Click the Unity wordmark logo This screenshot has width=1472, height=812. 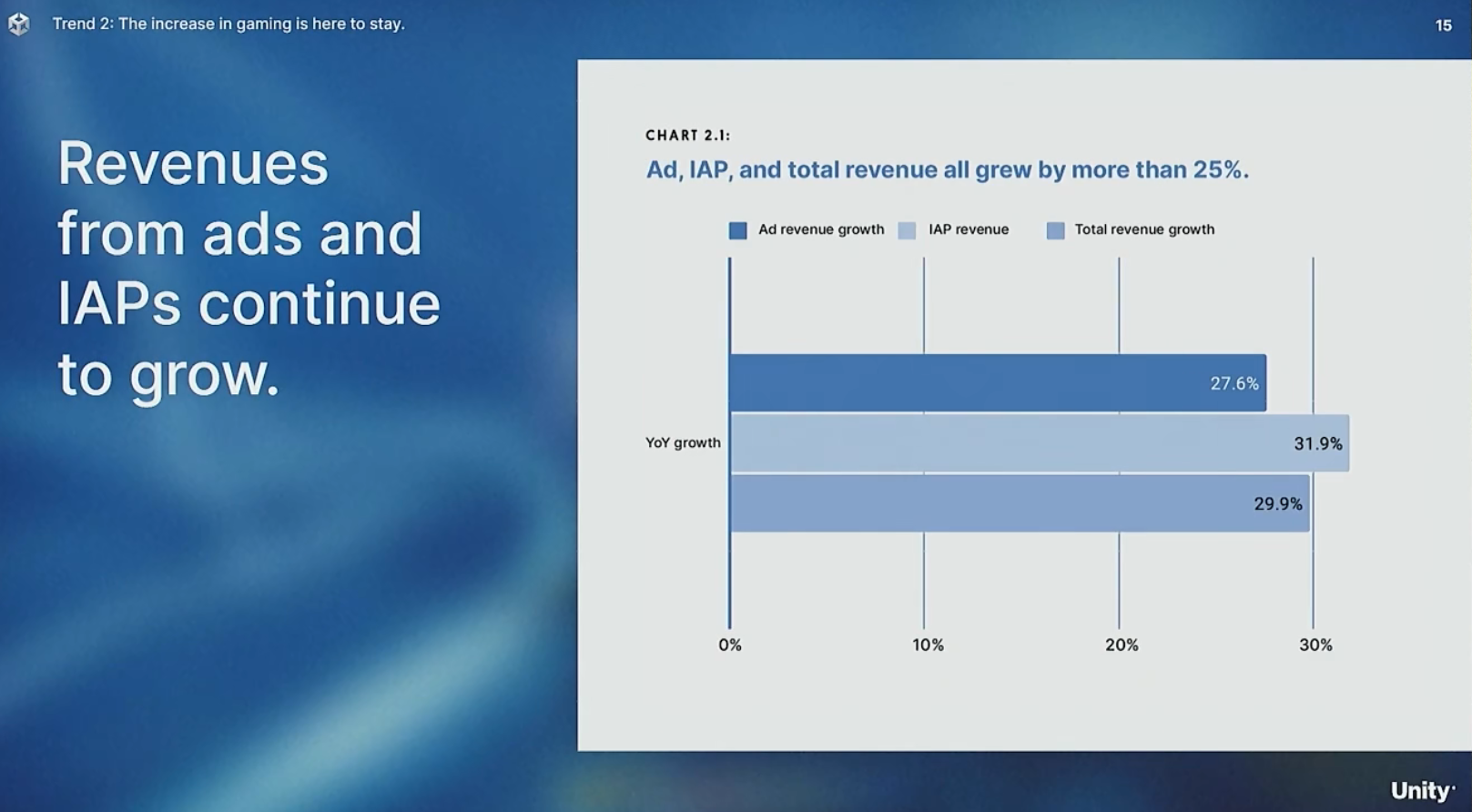point(1422,791)
